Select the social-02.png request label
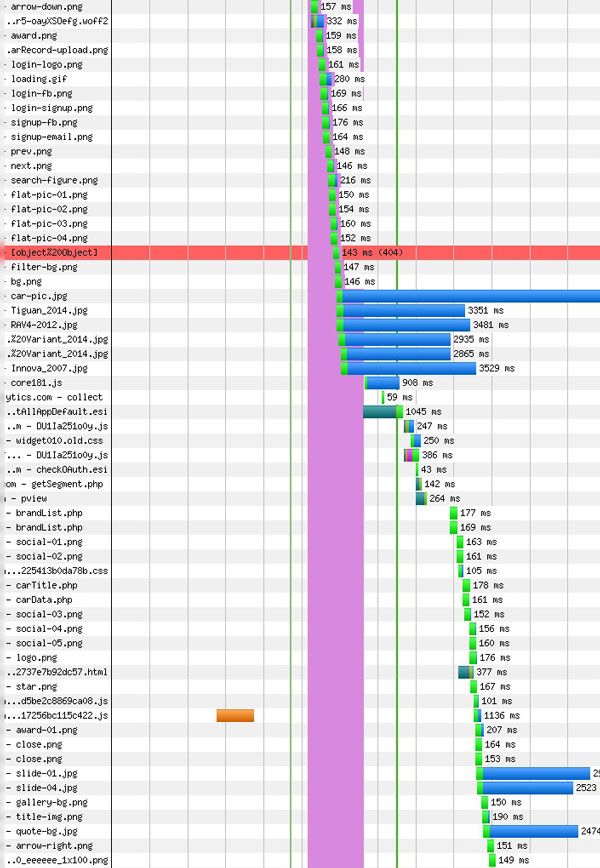 (44, 556)
